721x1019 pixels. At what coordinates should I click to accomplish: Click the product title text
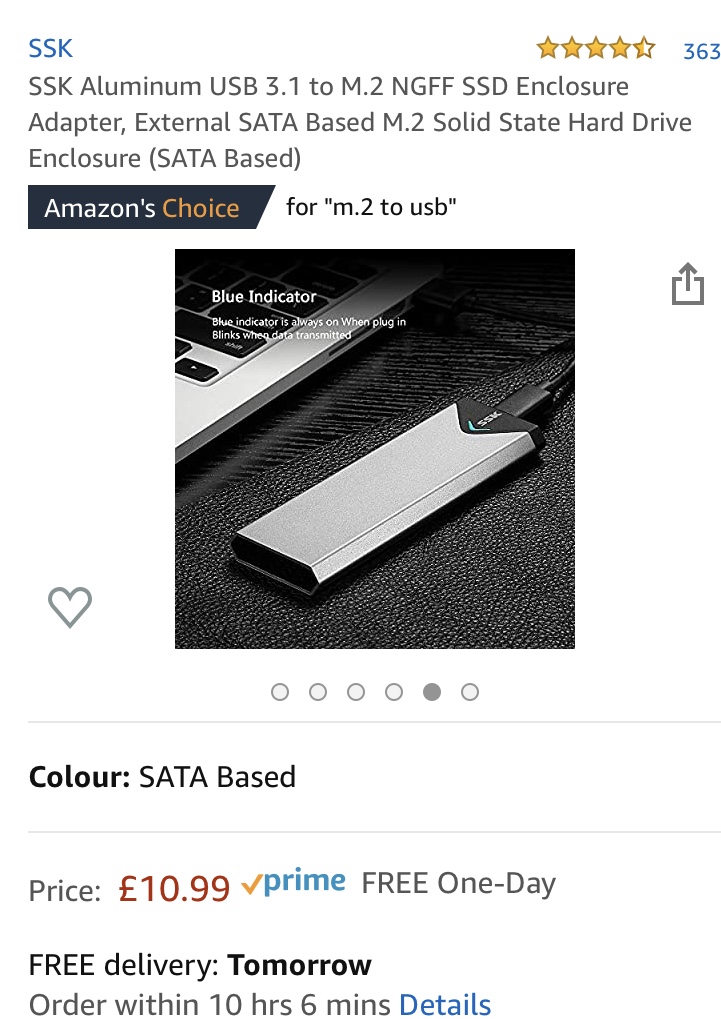click(x=360, y=122)
